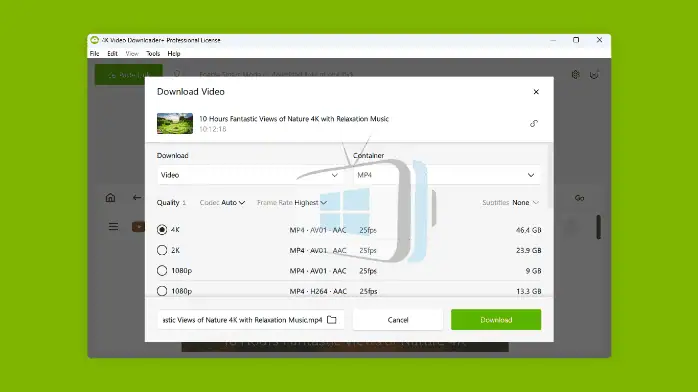This screenshot has height=392, width=698.
Task: Click the '13.3 GB' file size
Action: click(x=528, y=291)
